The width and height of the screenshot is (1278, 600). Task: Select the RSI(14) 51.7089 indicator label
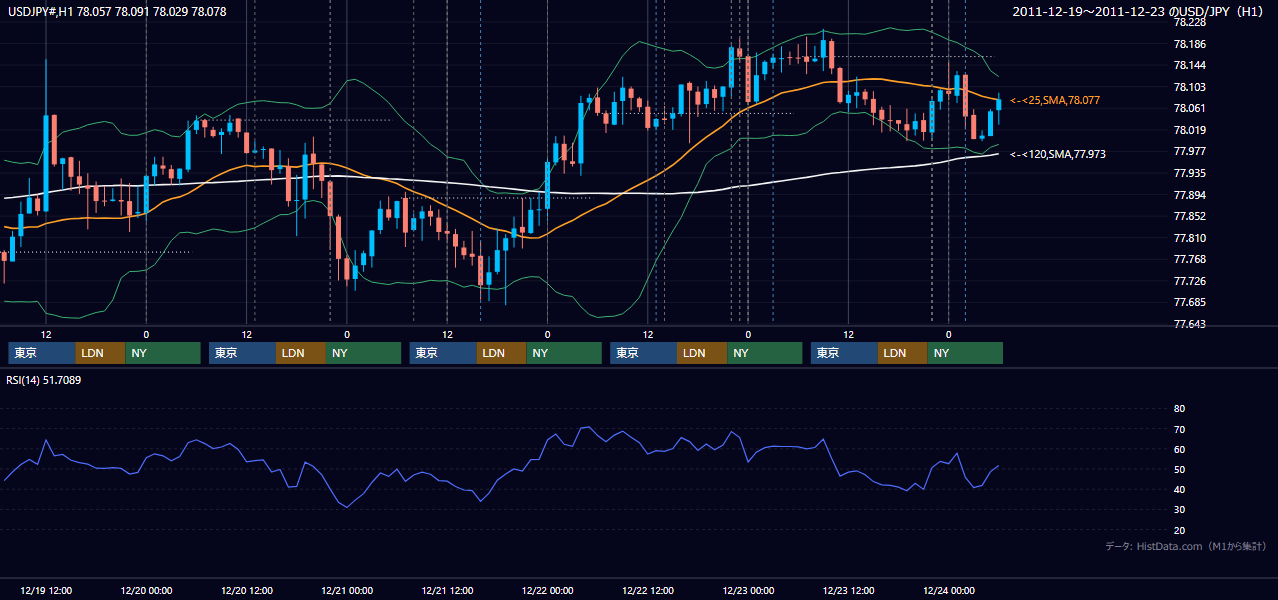(x=44, y=380)
